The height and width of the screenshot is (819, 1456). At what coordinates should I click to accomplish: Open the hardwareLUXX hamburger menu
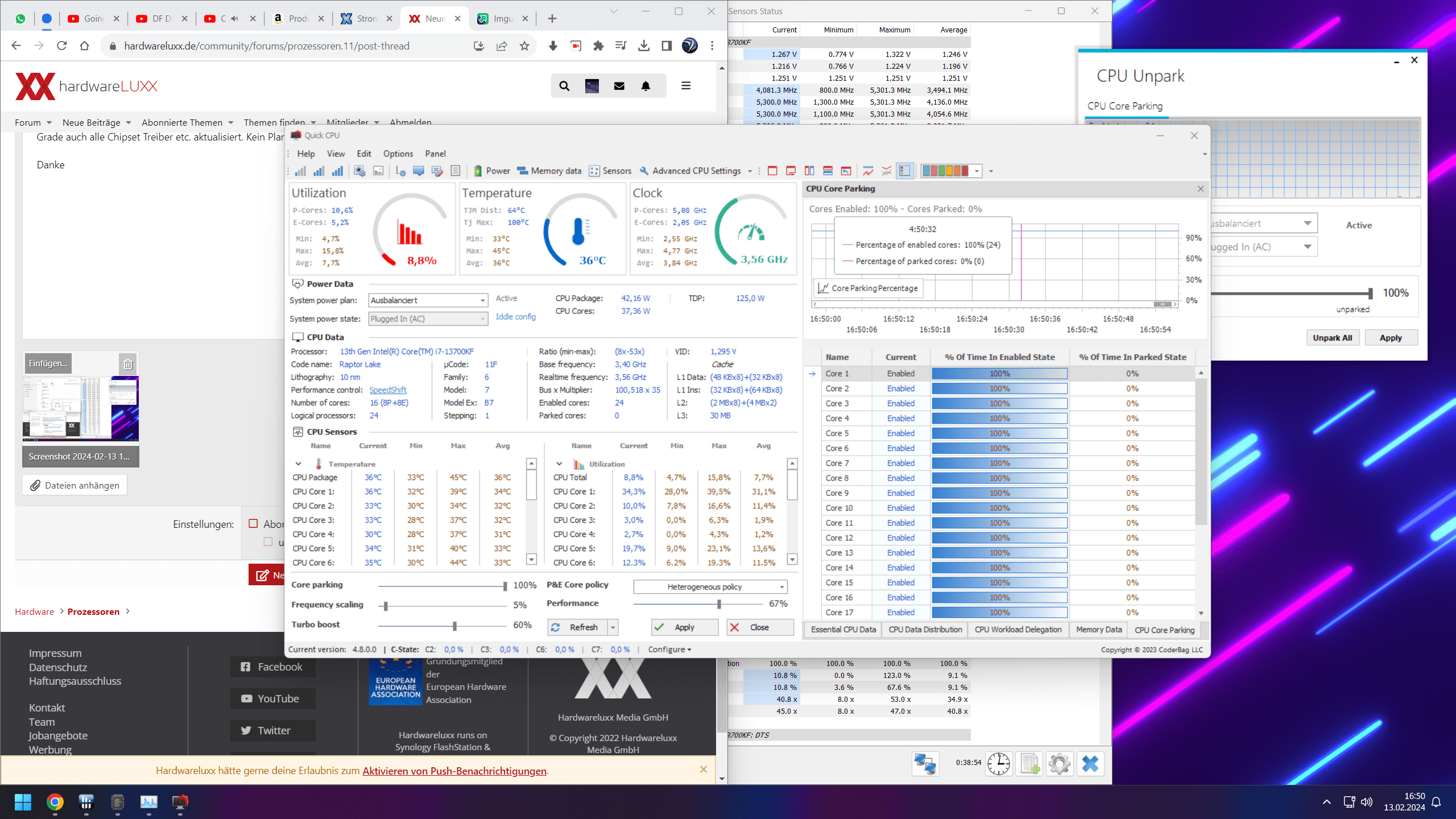click(686, 86)
